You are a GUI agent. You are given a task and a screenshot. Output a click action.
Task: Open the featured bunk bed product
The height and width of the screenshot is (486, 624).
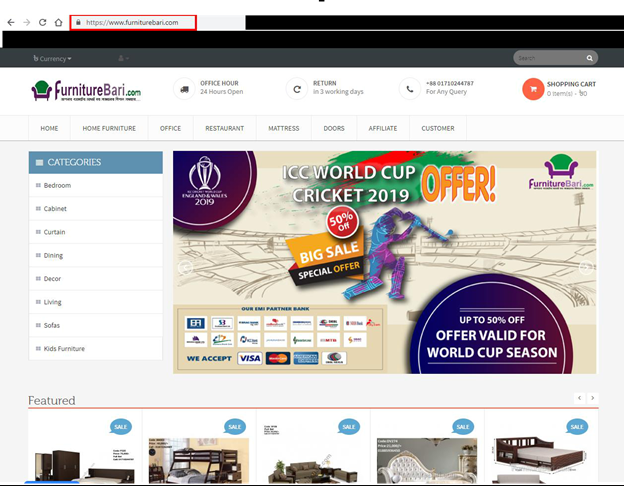199,461
